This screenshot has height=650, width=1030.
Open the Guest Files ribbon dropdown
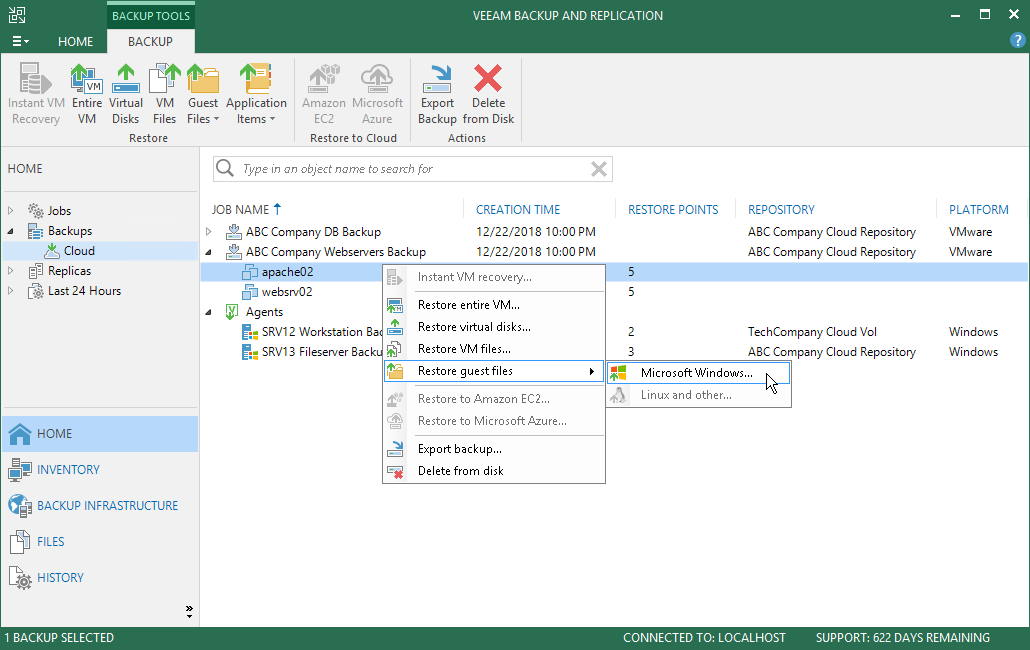point(203,94)
